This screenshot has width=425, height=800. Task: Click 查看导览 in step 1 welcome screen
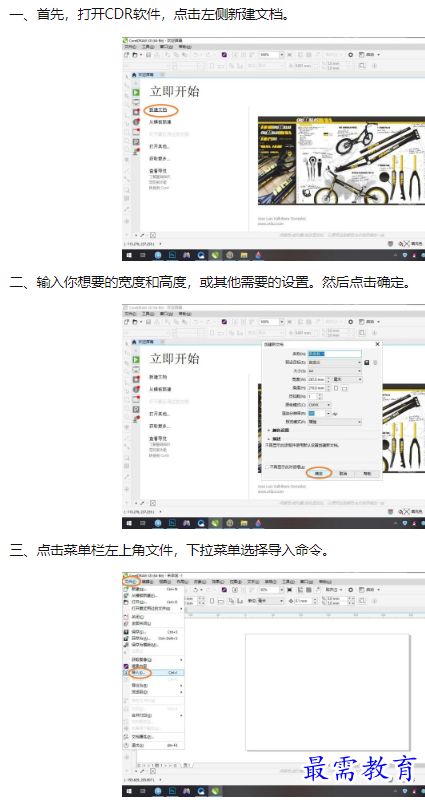[158, 171]
